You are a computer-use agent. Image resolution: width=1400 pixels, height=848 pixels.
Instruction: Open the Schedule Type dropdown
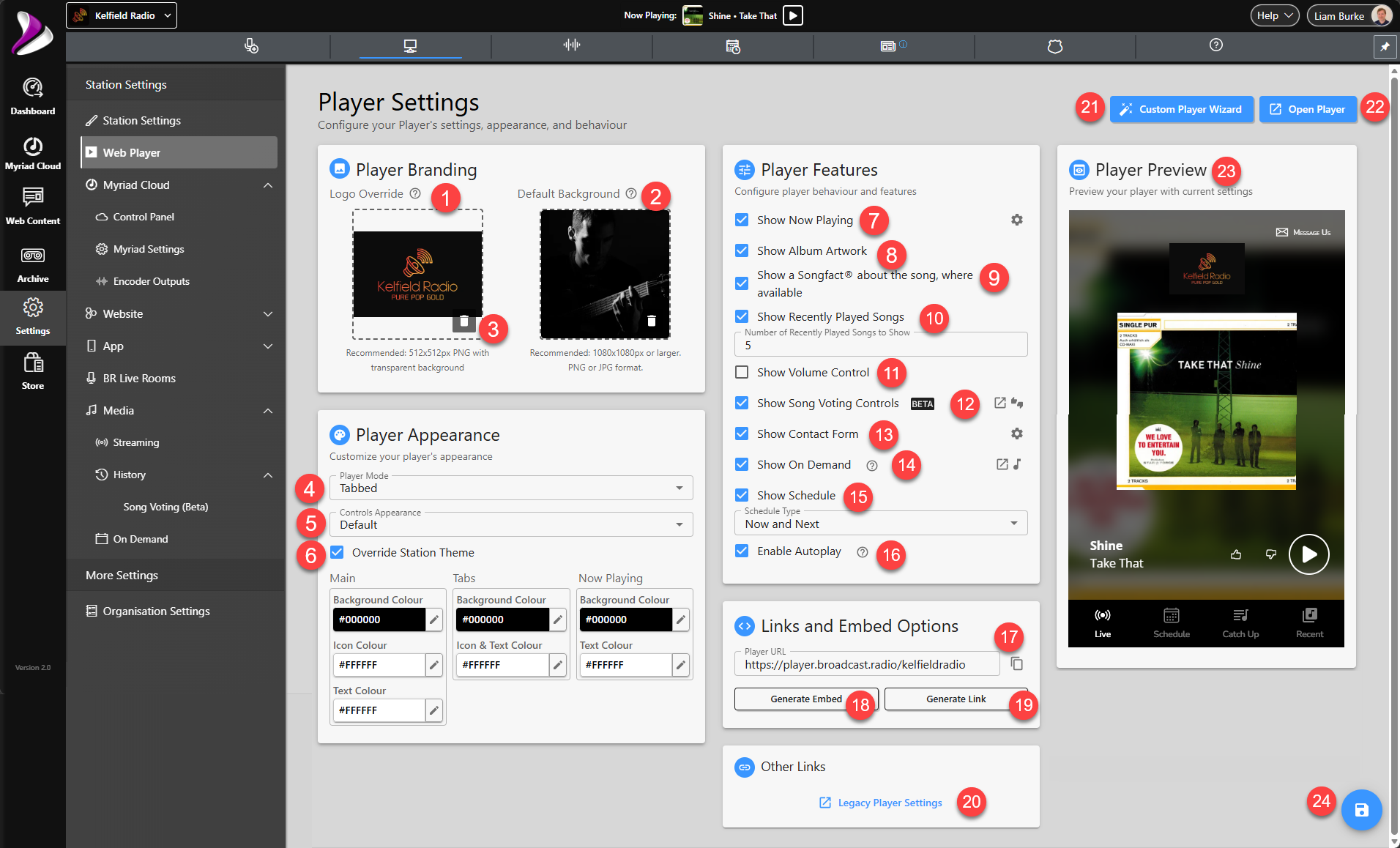click(x=881, y=524)
